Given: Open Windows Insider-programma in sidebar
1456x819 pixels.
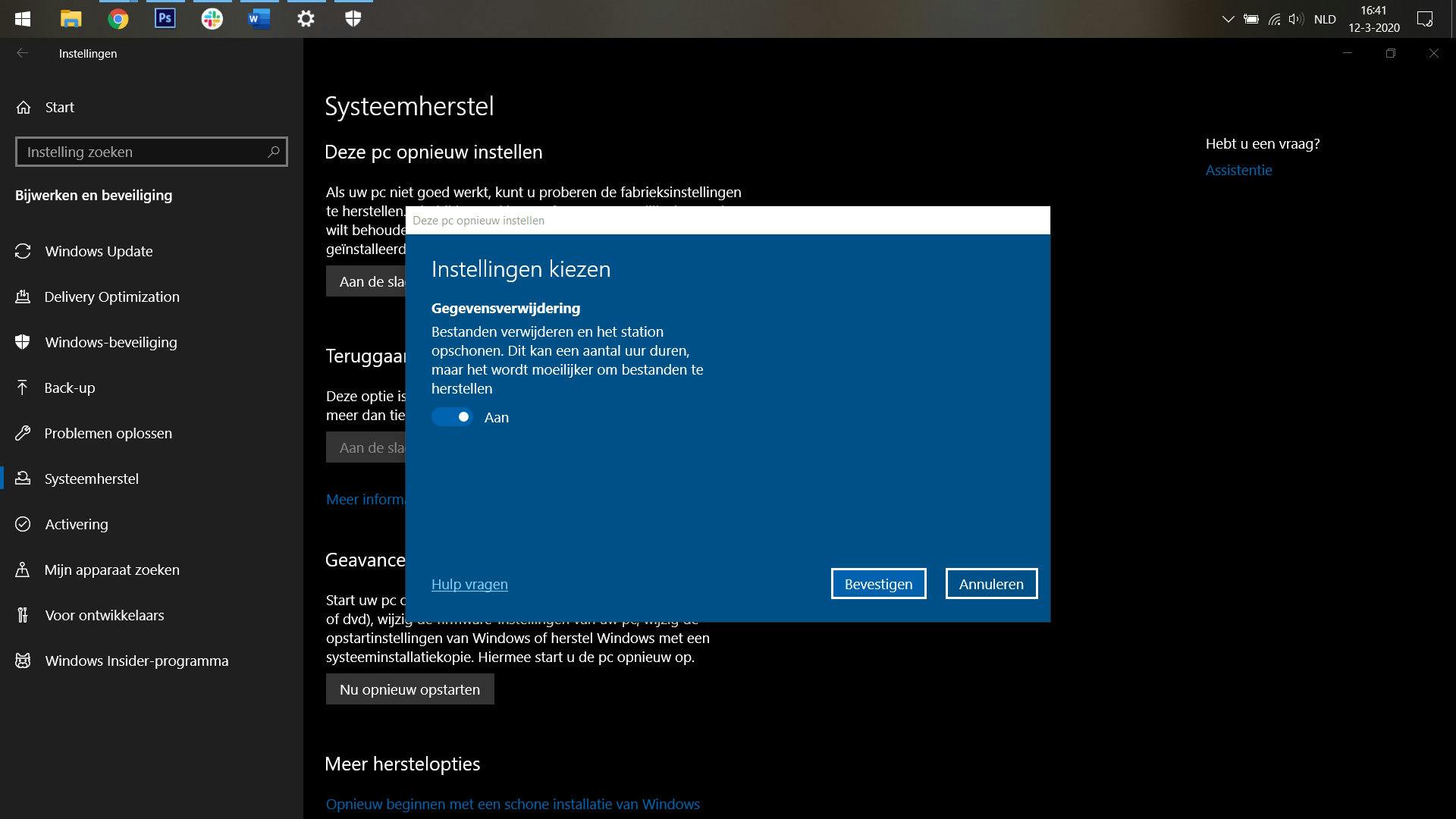Looking at the screenshot, I should 136,661.
